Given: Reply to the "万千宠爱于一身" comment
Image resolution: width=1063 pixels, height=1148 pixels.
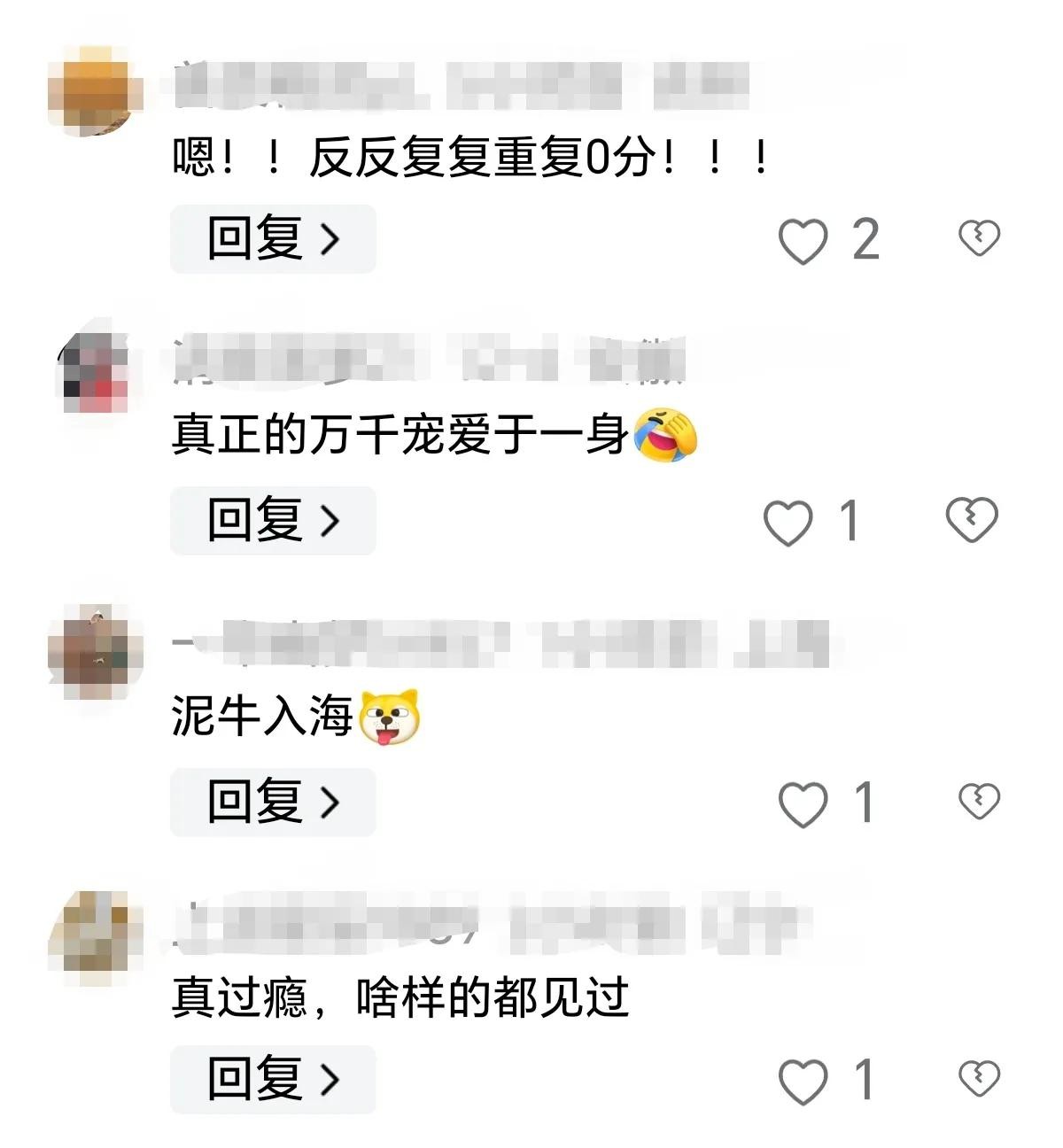Looking at the screenshot, I should 273,521.
